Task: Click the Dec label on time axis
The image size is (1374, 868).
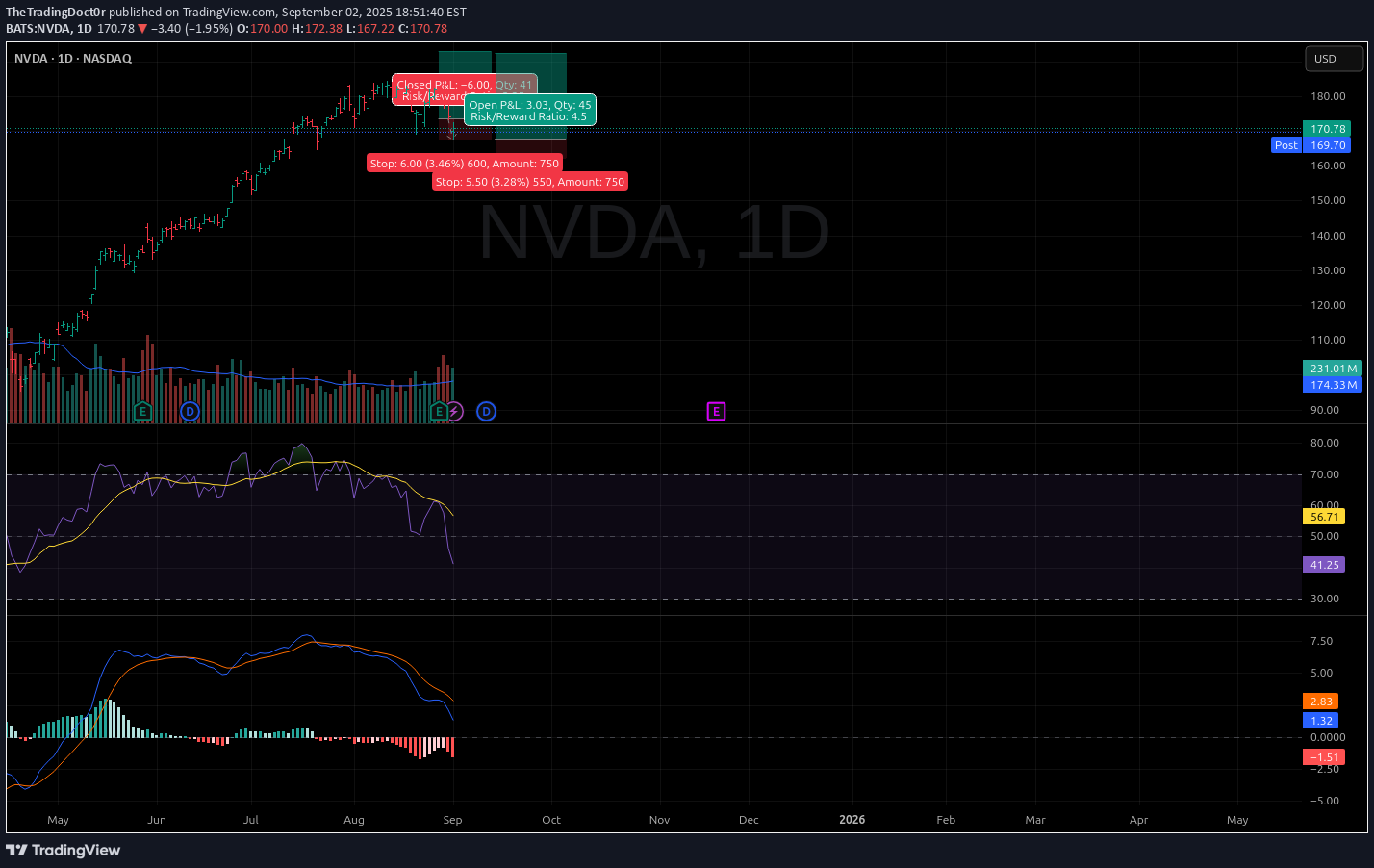Action: point(749,820)
